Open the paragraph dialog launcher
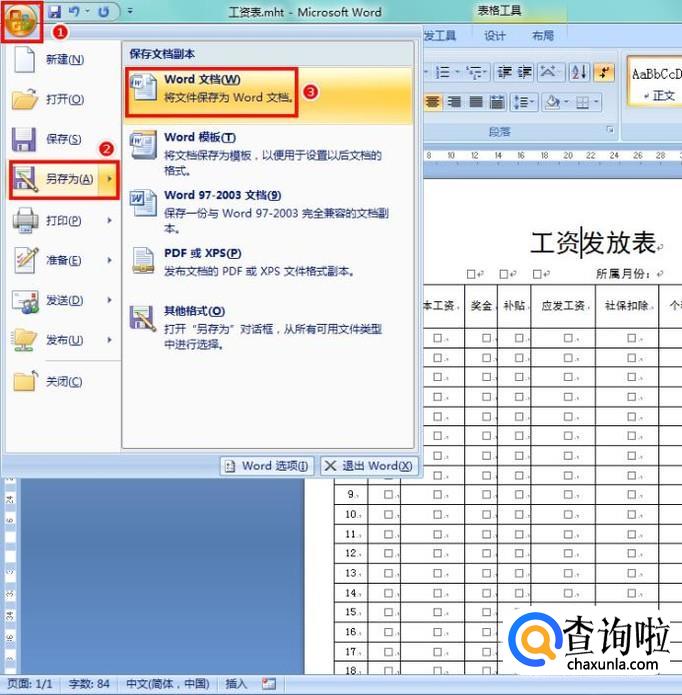This screenshot has width=682, height=695. point(610,130)
